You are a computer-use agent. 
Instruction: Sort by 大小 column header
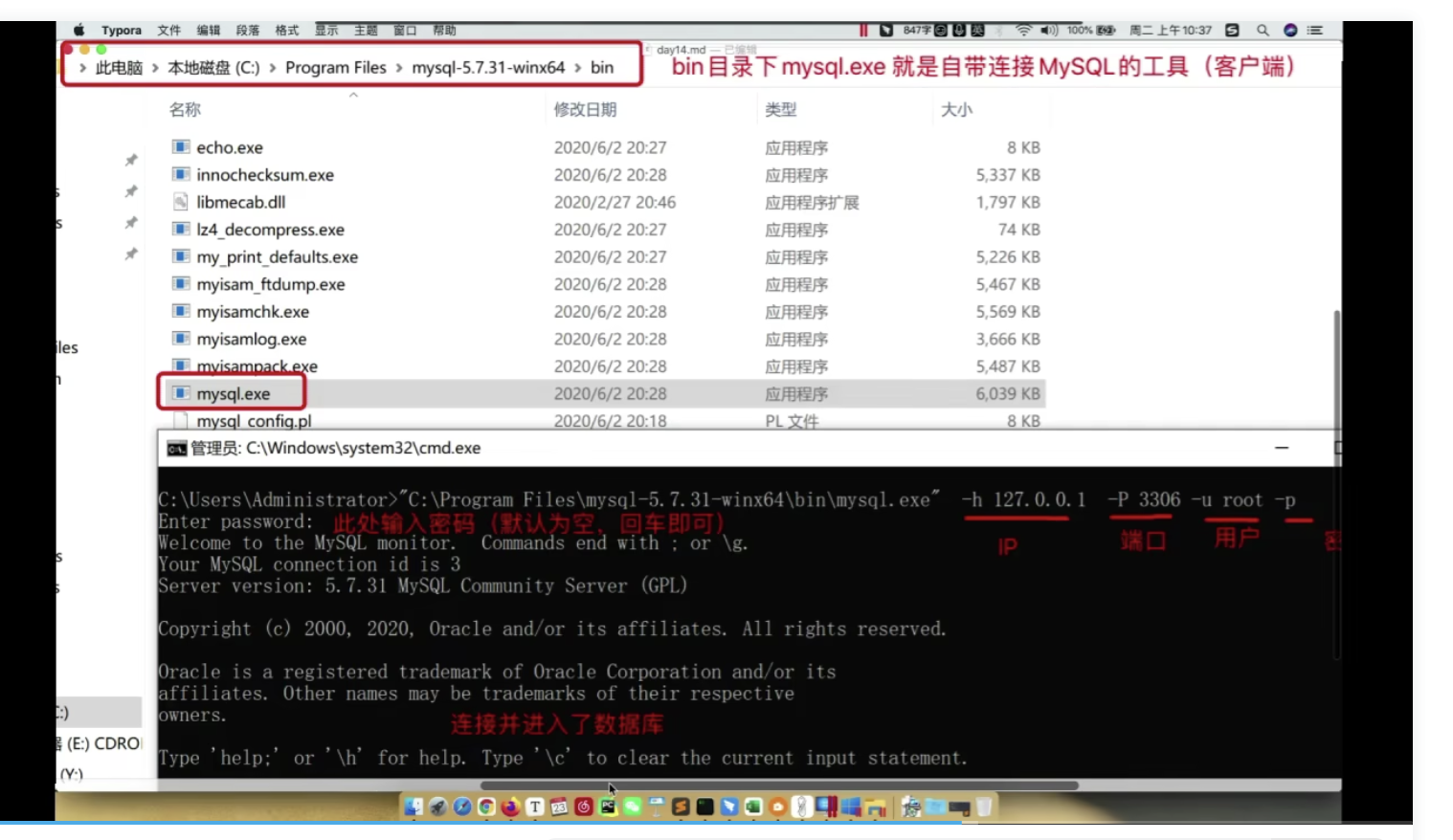(956, 109)
